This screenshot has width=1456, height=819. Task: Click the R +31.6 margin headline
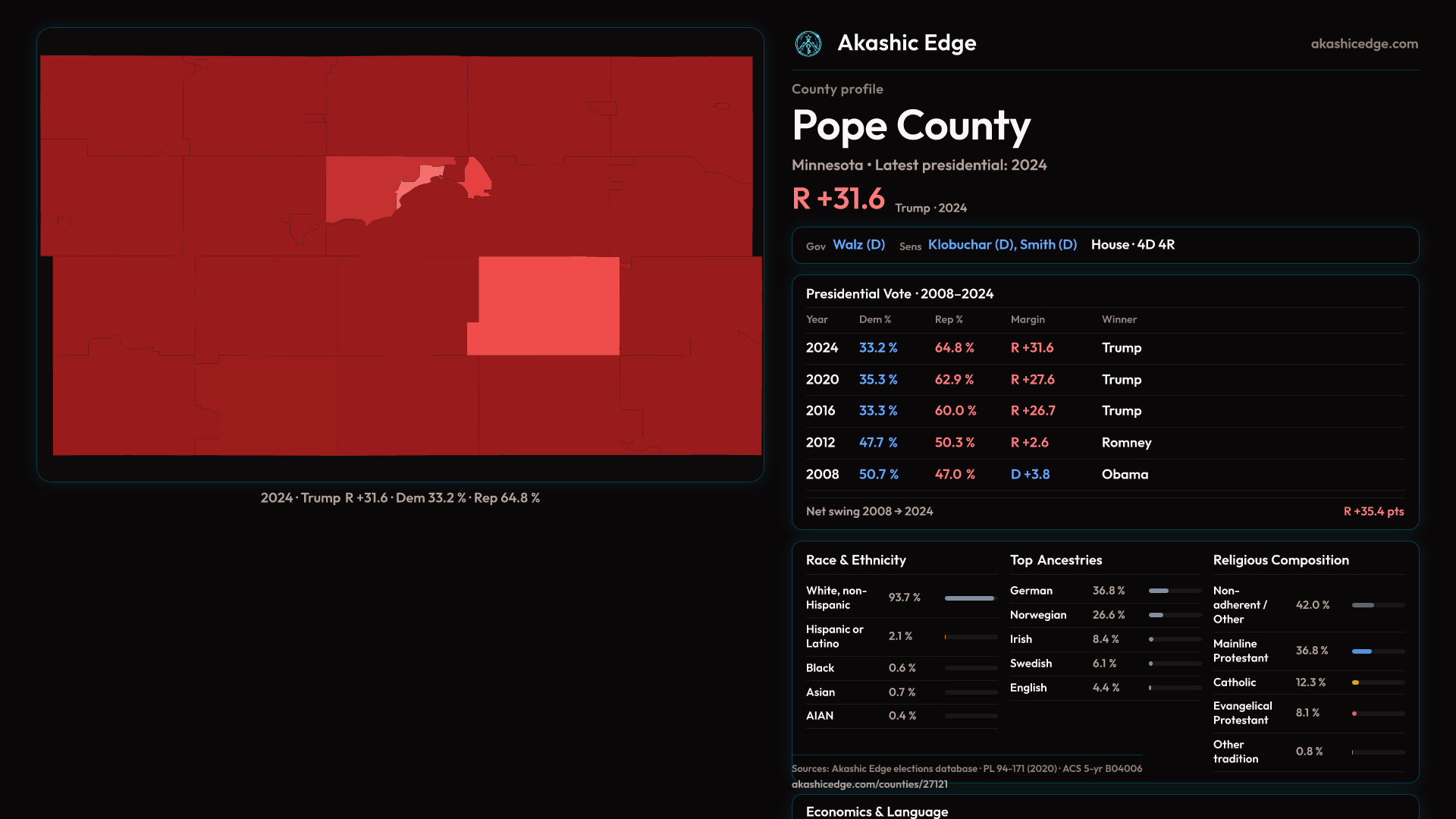click(x=838, y=199)
